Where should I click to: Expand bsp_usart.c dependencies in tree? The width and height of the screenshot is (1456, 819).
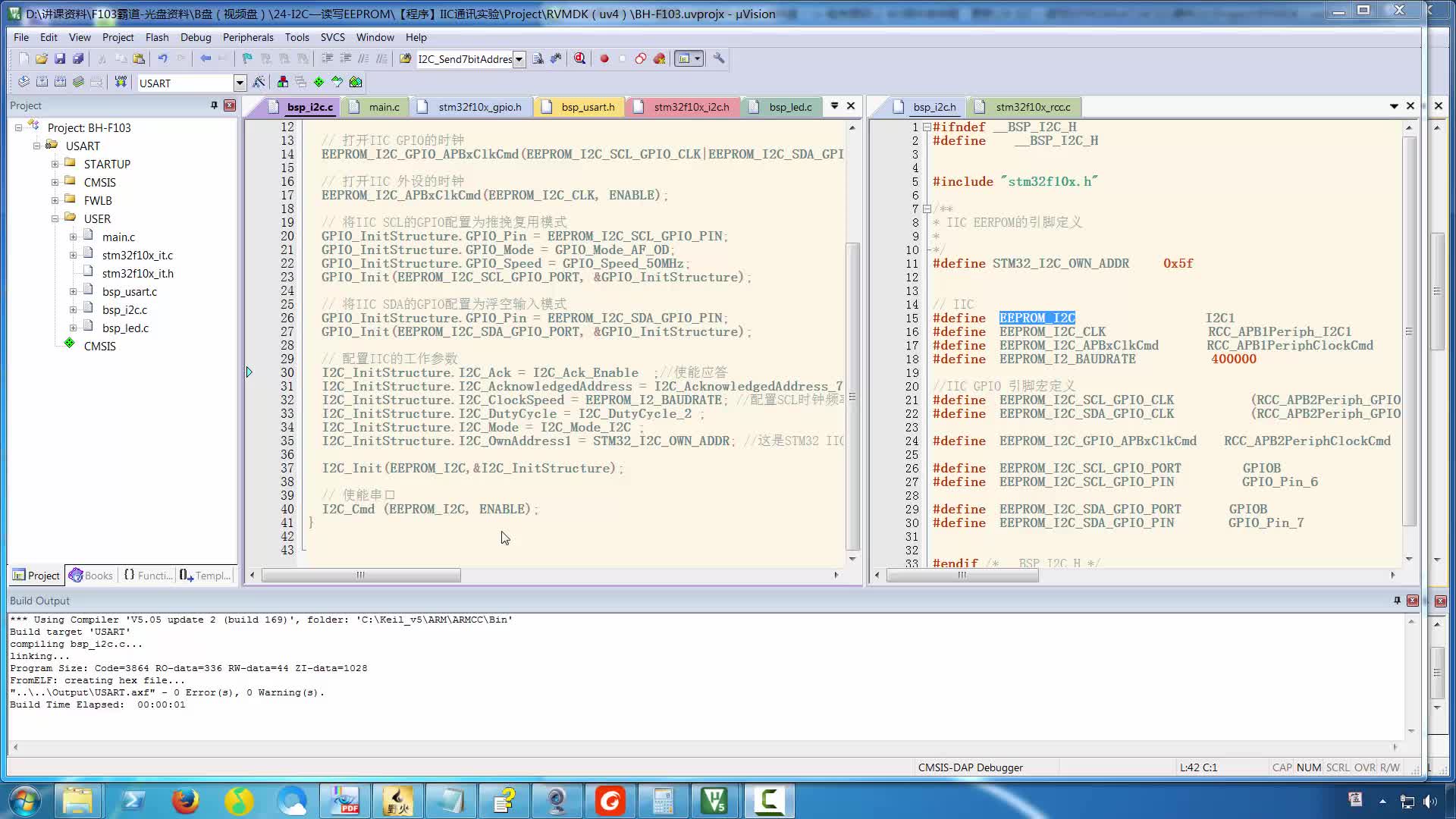click(73, 291)
